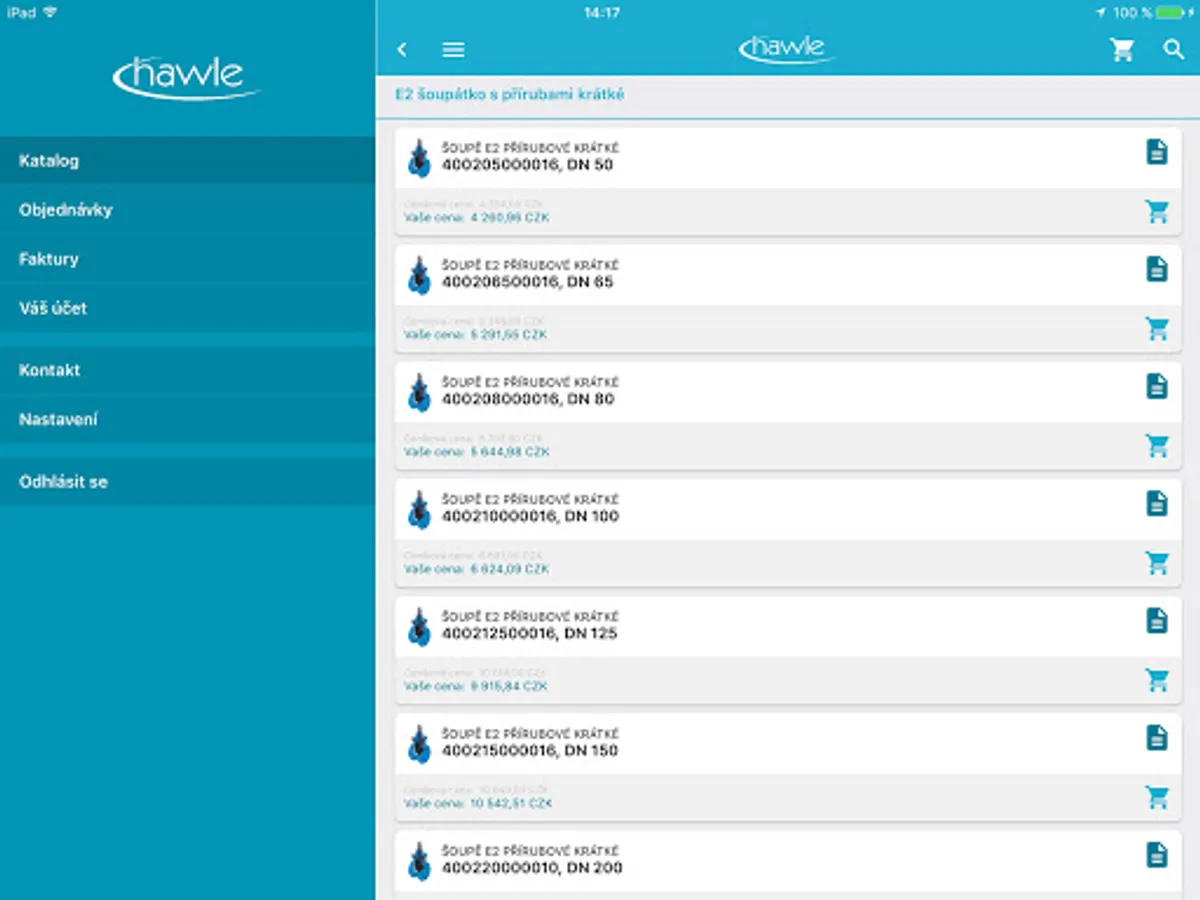Open document icon for DN 200 item

[1157, 855]
